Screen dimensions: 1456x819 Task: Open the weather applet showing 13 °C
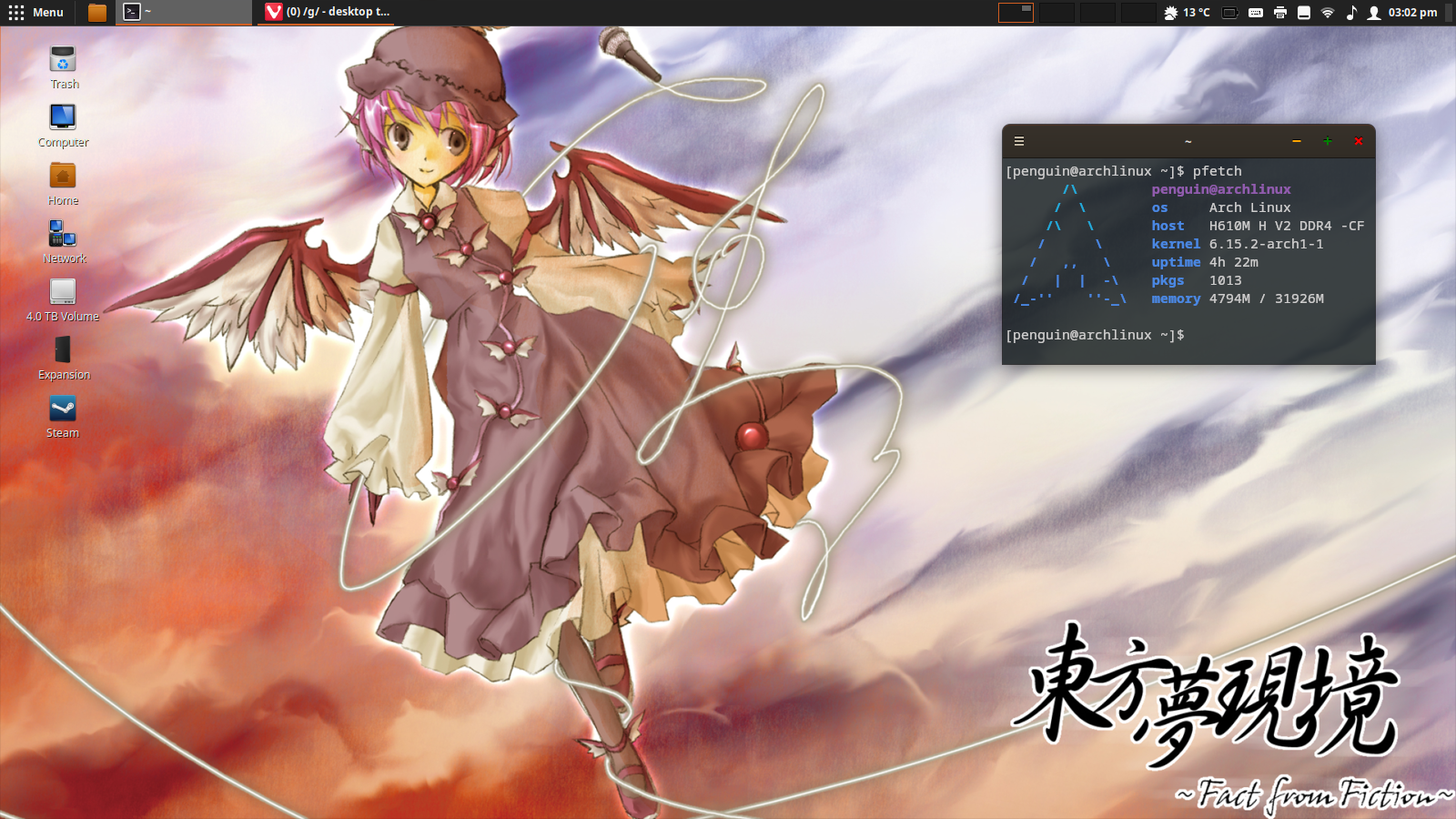[x=1188, y=12]
